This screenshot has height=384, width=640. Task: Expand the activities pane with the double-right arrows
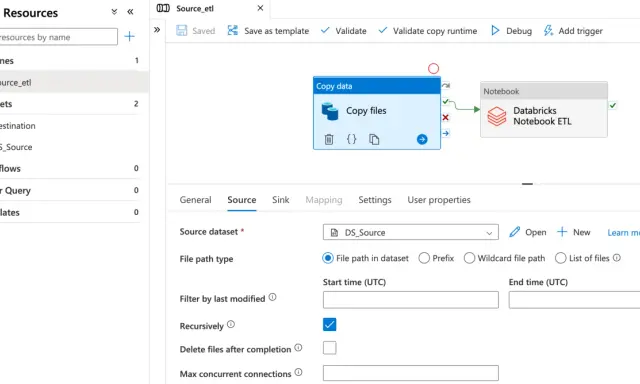point(157,30)
